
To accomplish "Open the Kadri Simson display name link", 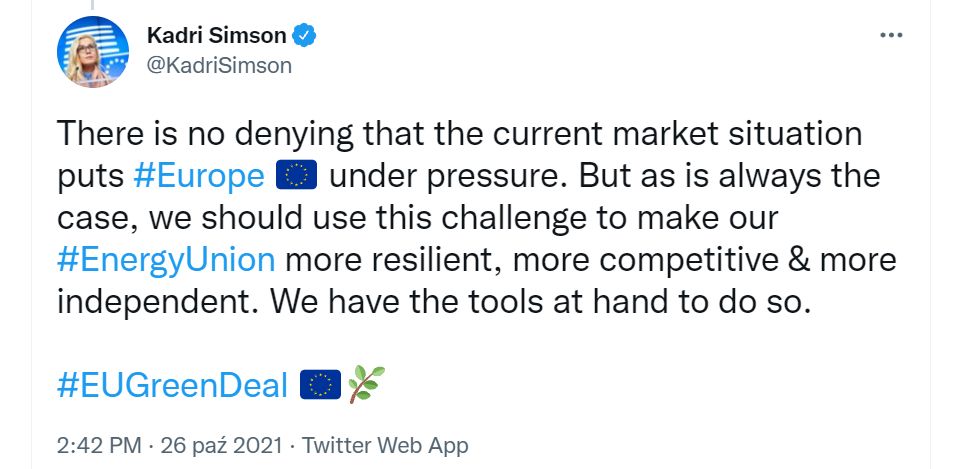I will (x=217, y=37).
